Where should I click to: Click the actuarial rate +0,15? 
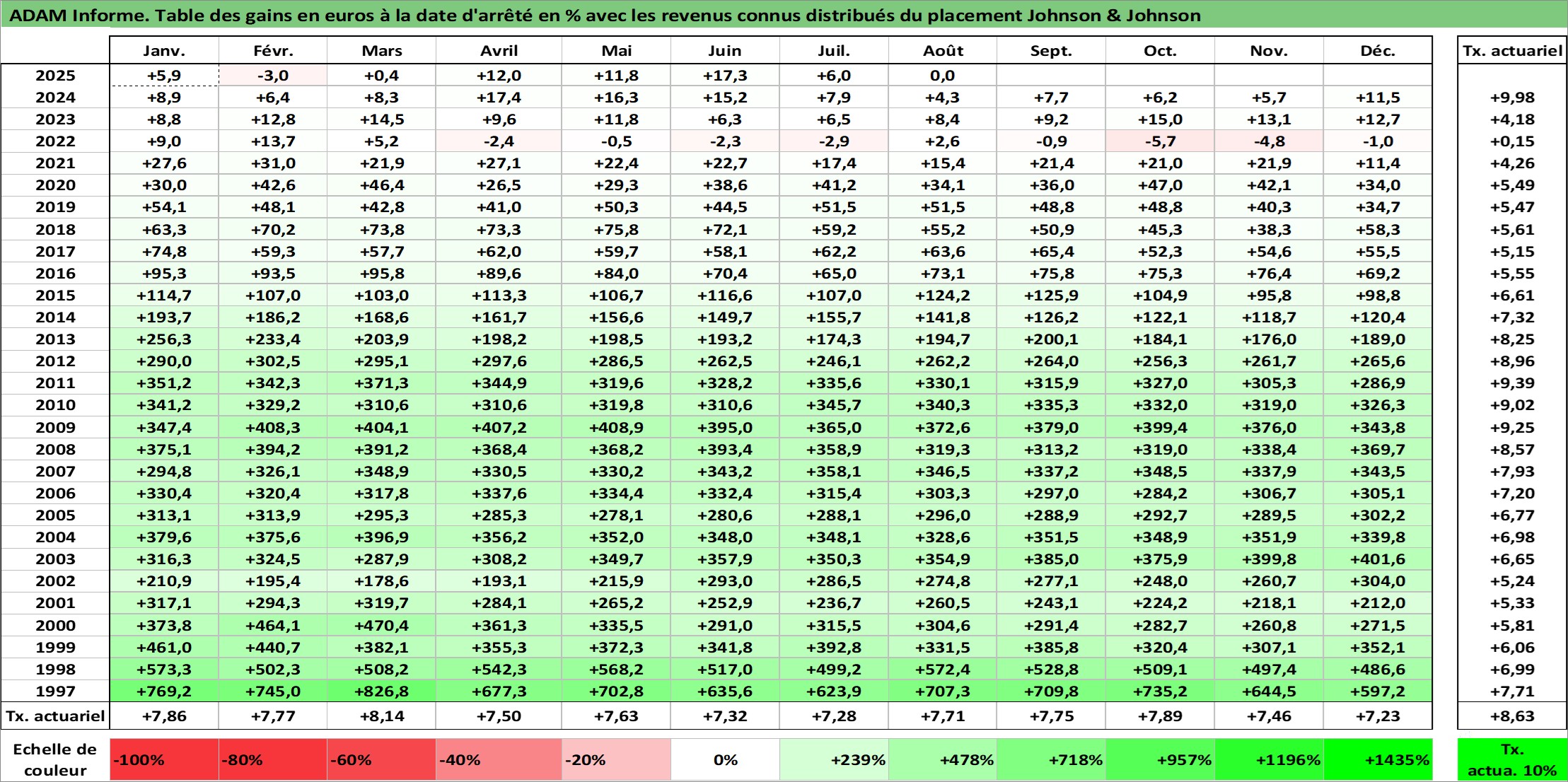coord(1512,141)
